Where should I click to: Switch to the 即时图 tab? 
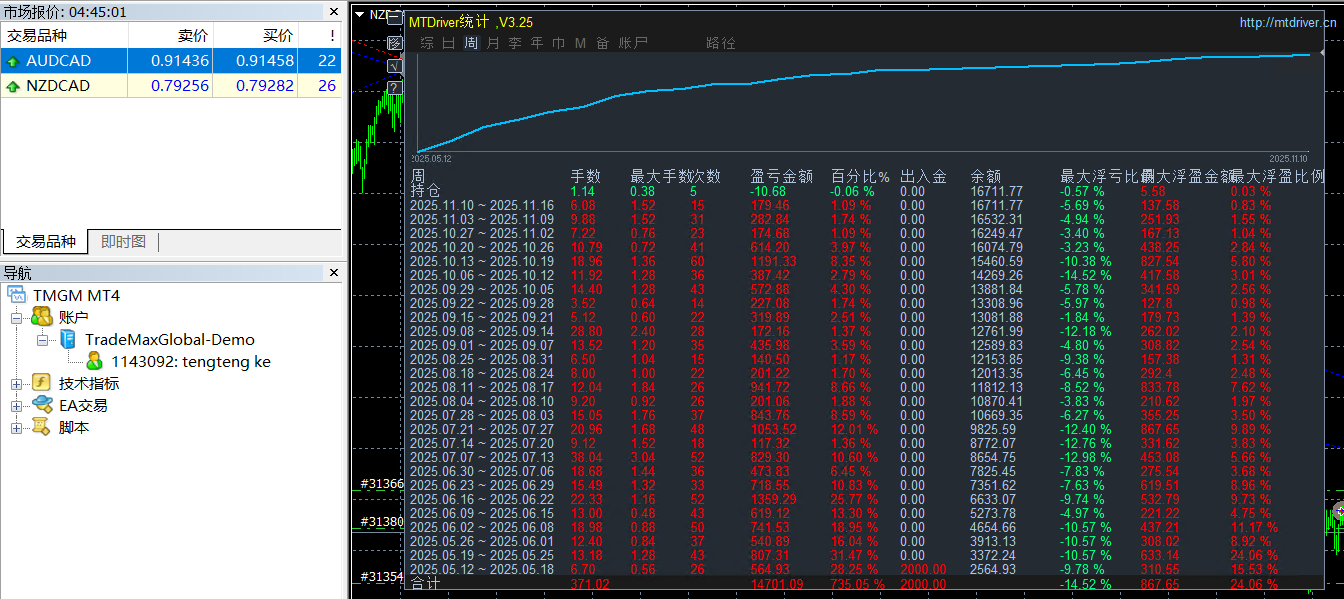pyautogui.click(x=123, y=242)
